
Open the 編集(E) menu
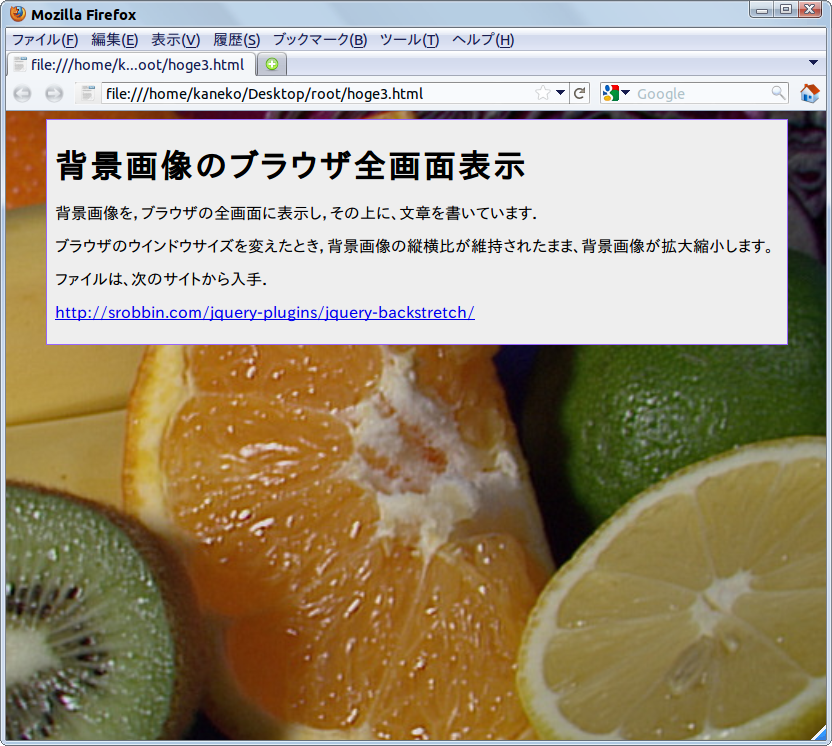(115, 40)
